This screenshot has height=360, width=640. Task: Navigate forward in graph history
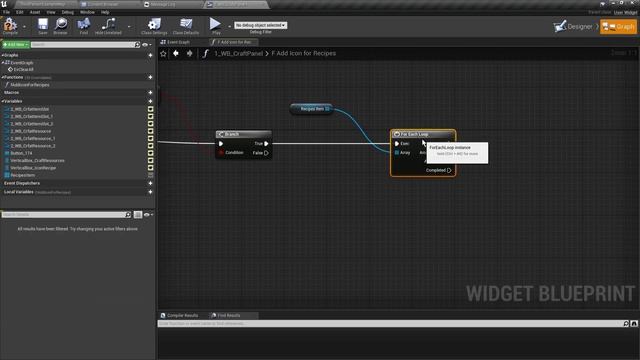(x=189, y=53)
